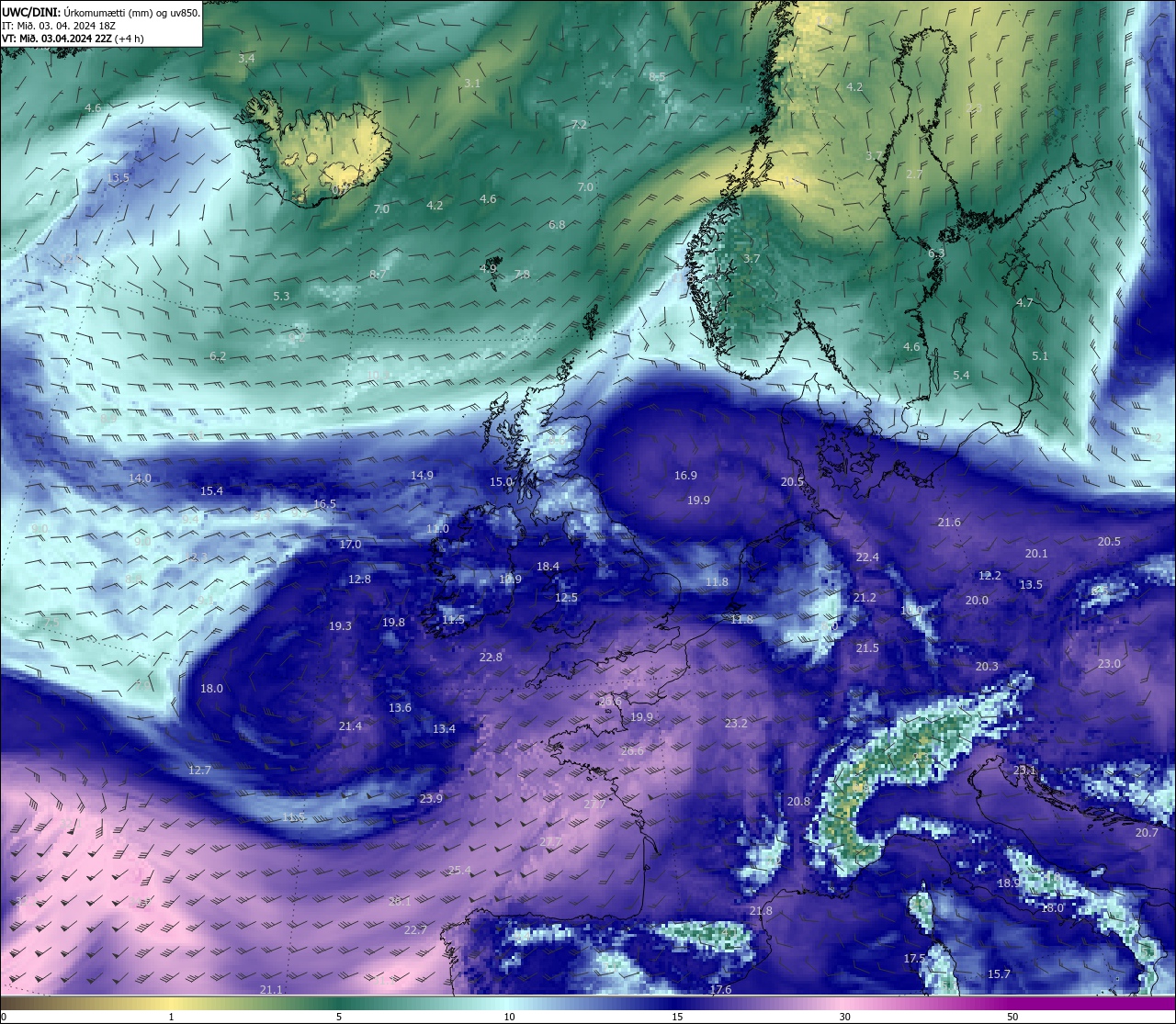This screenshot has height=1024, width=1176.
Task: Click the 1 tick label on the color scale
Action: click(x=171, y=1017)
